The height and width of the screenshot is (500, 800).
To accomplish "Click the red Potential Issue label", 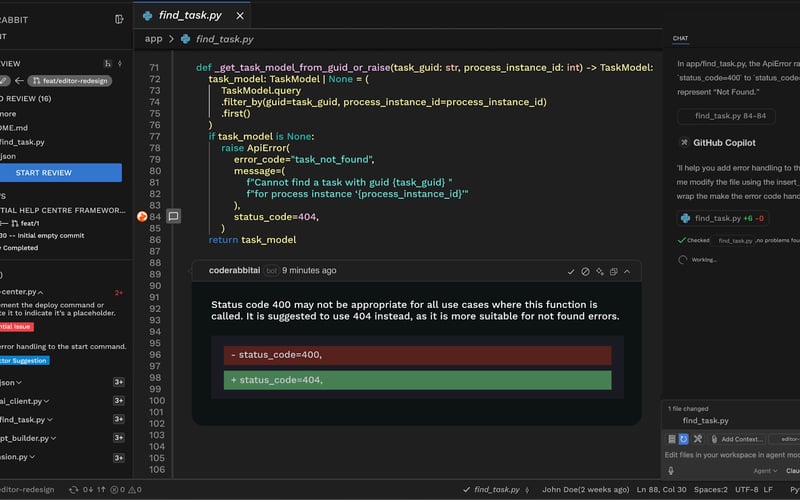I will tap(16, 327).
